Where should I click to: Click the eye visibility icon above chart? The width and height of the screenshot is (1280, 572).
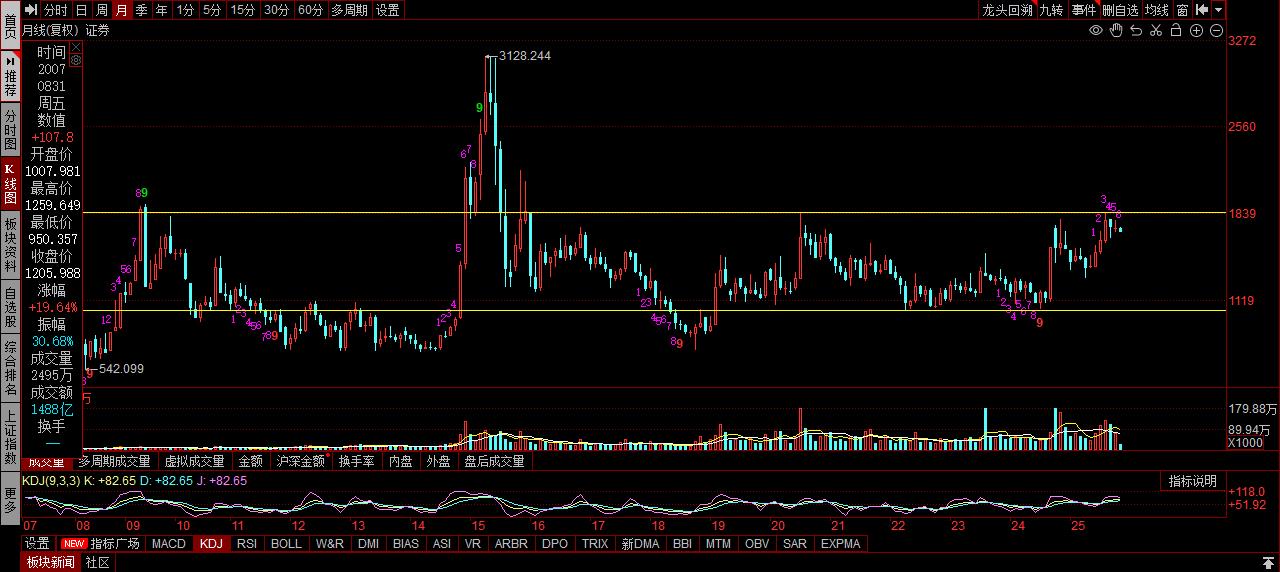pos(1096,31)
